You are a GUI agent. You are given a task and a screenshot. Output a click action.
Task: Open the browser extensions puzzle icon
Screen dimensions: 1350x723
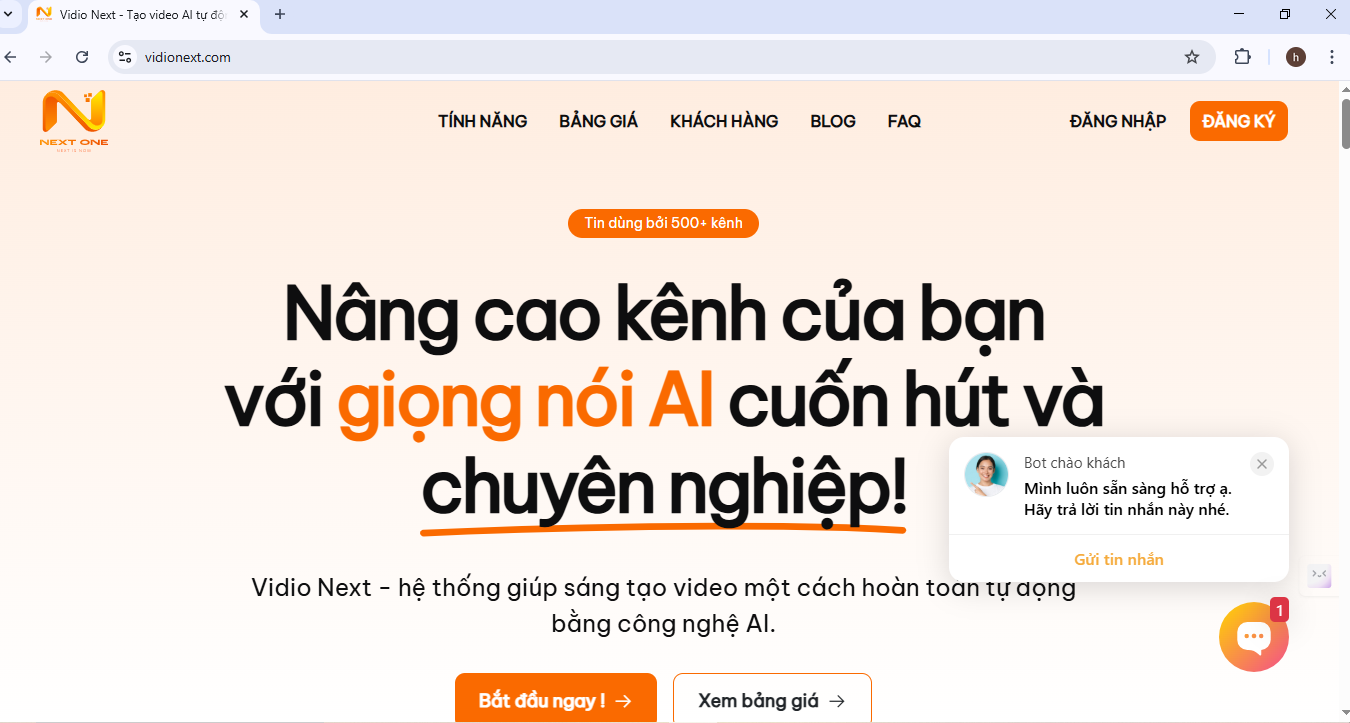coord(1243,57)
